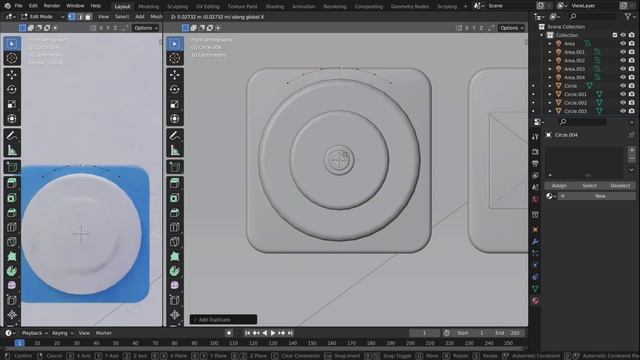Select the Move tool in the reference-image viewport
The image size is (640, 360).
click(12, 75)
